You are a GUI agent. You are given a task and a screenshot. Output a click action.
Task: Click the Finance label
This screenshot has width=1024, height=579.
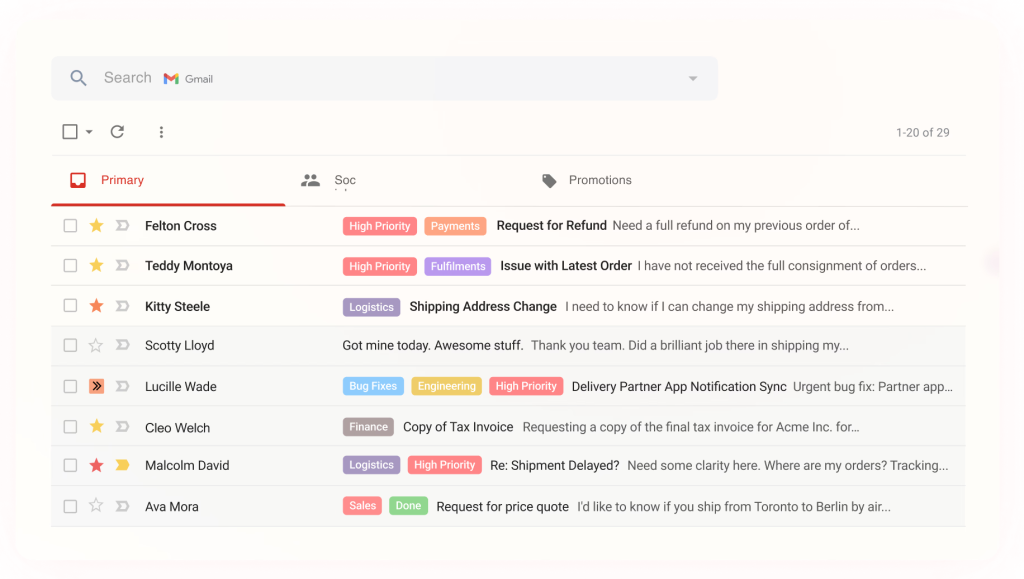tap(368, 427)
